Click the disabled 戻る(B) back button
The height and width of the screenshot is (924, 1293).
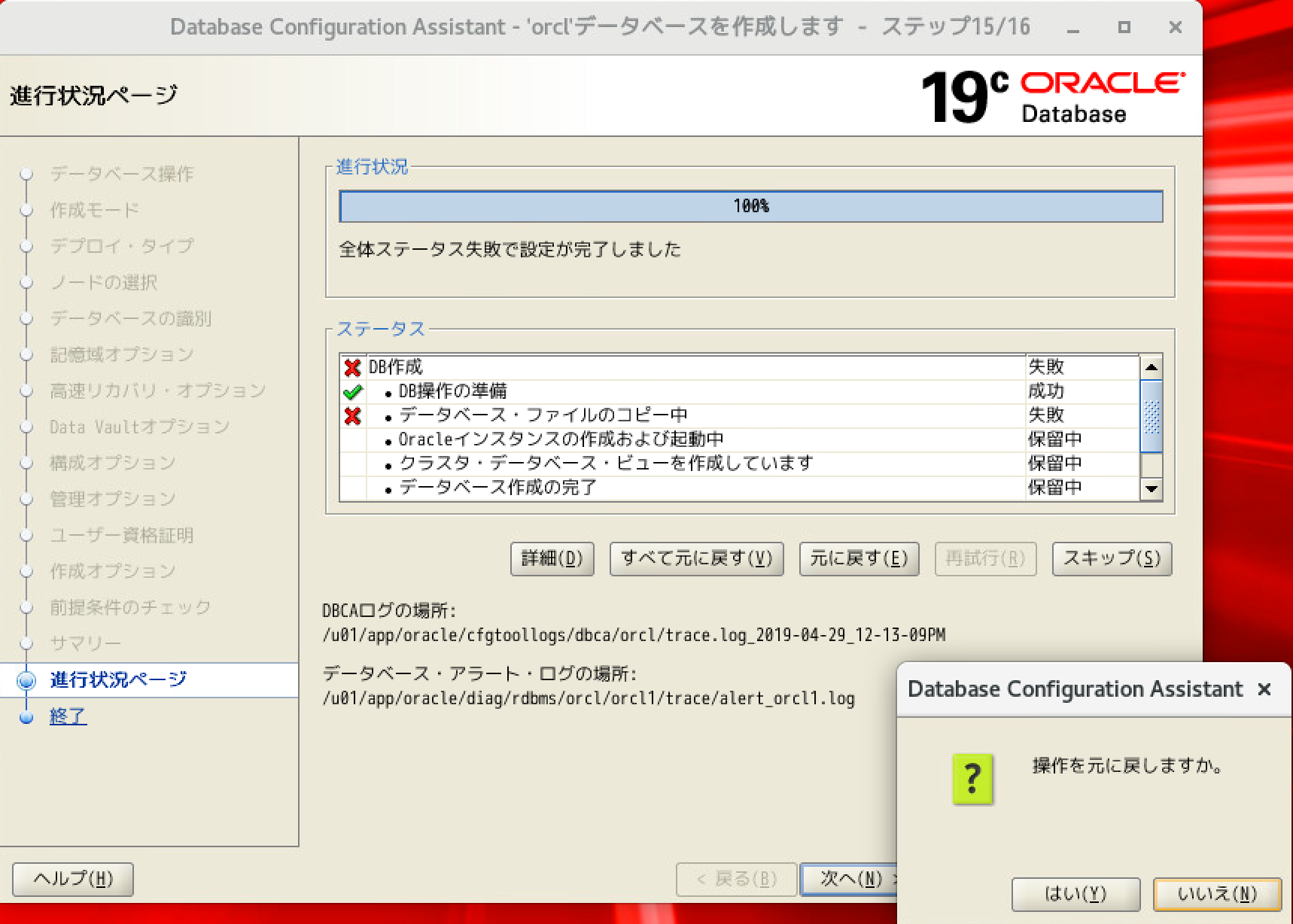coord(736,879)
